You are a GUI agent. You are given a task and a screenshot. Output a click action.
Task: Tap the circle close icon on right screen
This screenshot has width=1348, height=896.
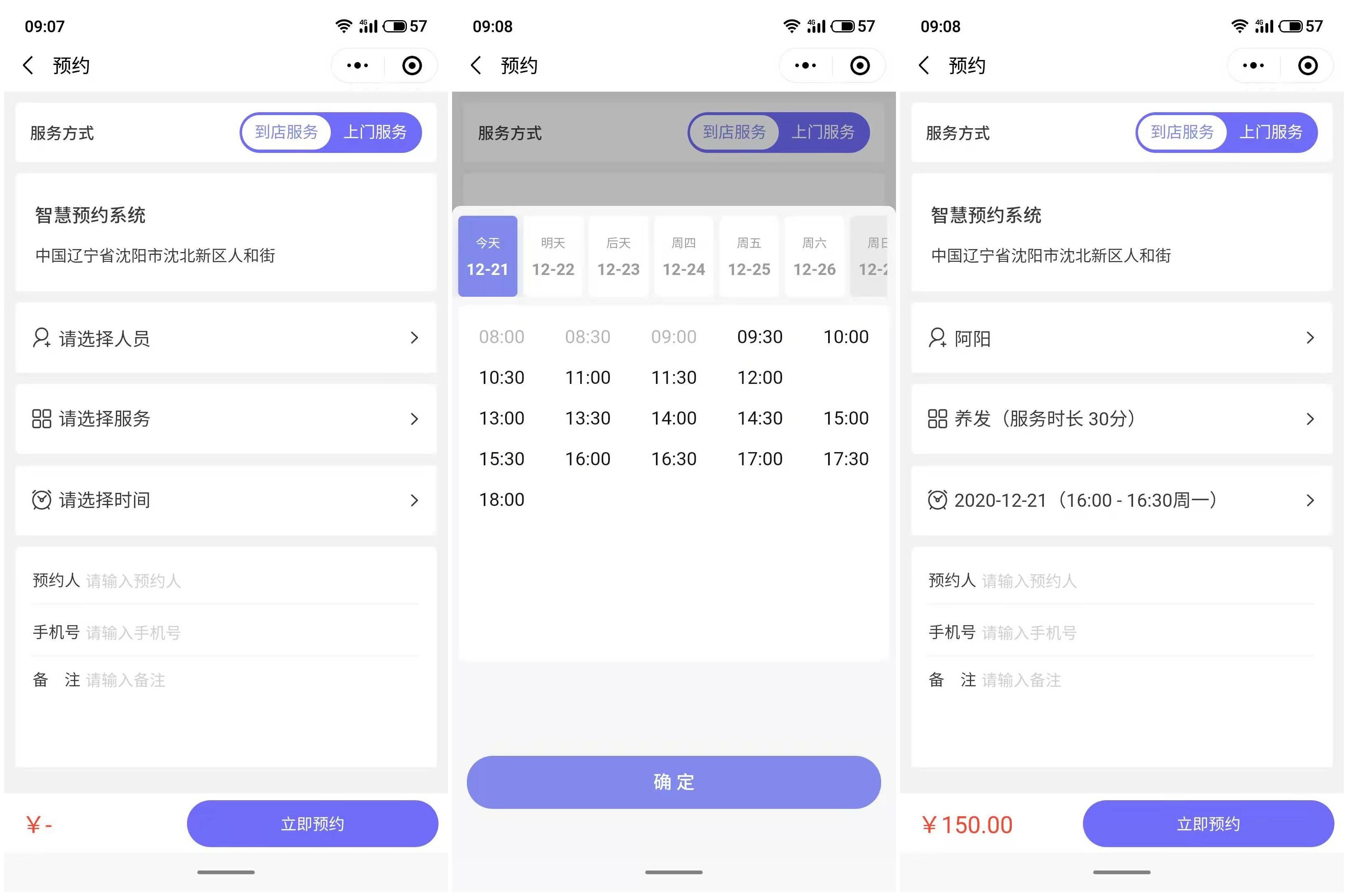click(x=1308, y=66)
